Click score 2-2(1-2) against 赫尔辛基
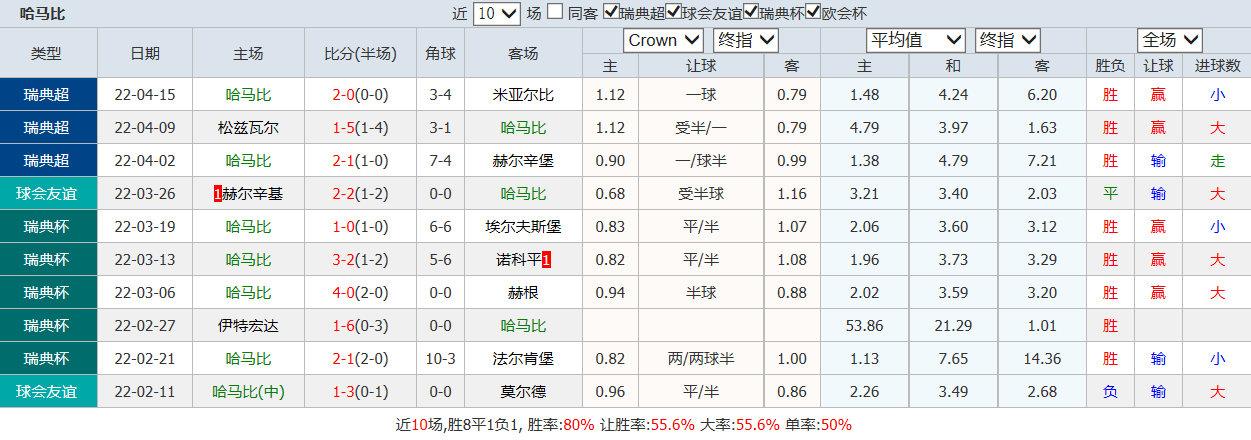The image size is (1251, 440). [x=360, y=194]
